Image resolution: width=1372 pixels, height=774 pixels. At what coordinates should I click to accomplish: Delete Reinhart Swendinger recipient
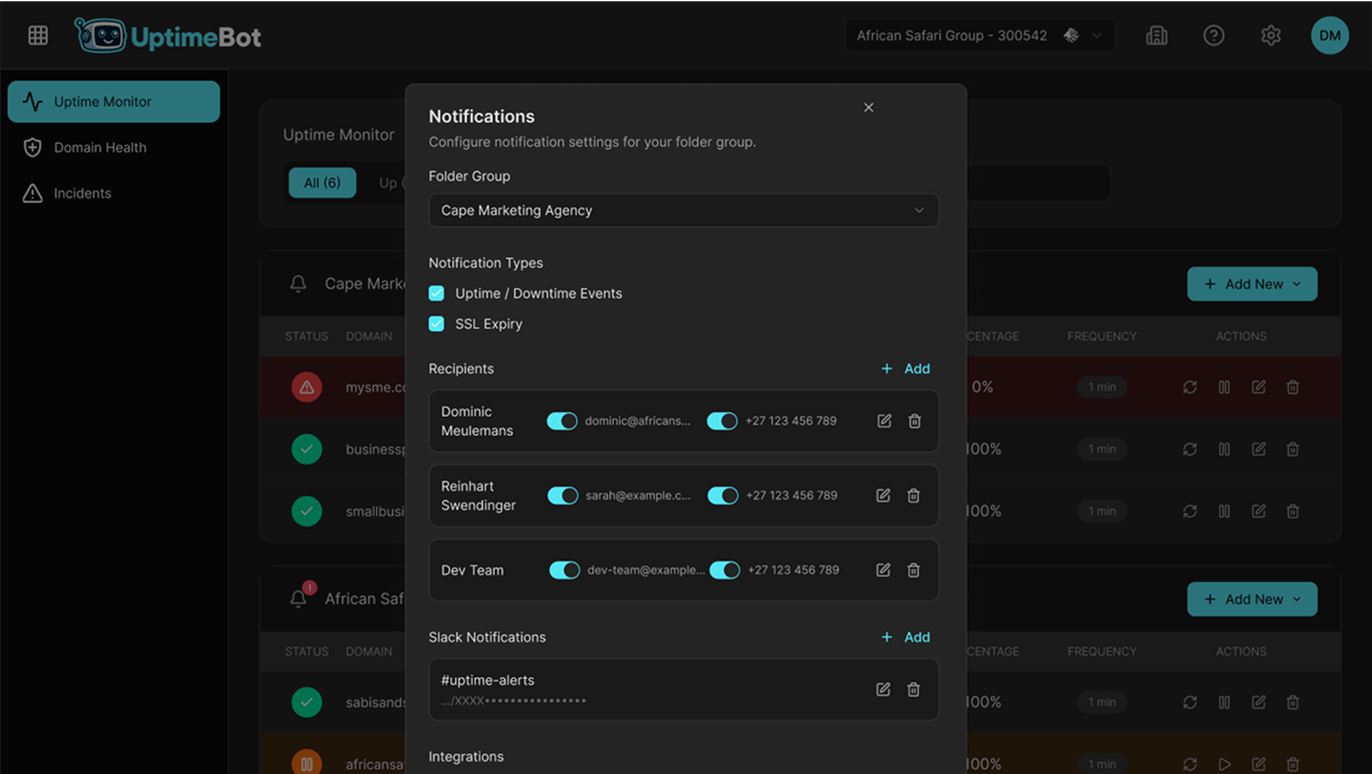pyautogui.click(x=913, y=495)
